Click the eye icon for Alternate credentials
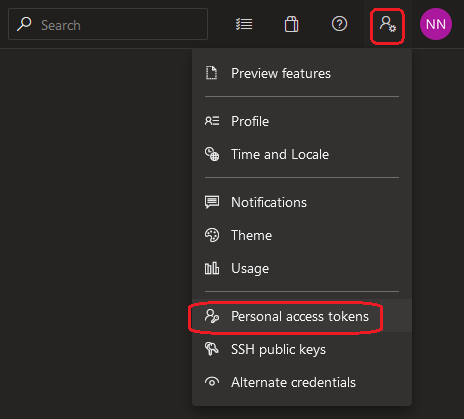Viewport: 464px width, 419px height. [x=212, y=382]
